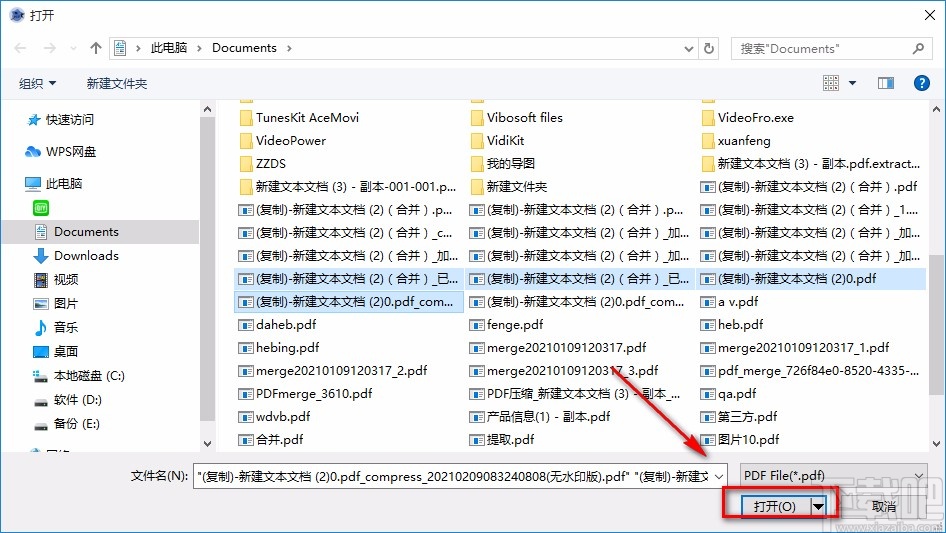Click the file list scroll-up arrow
This screenshot has width=946, height=533.
point(936,109)
